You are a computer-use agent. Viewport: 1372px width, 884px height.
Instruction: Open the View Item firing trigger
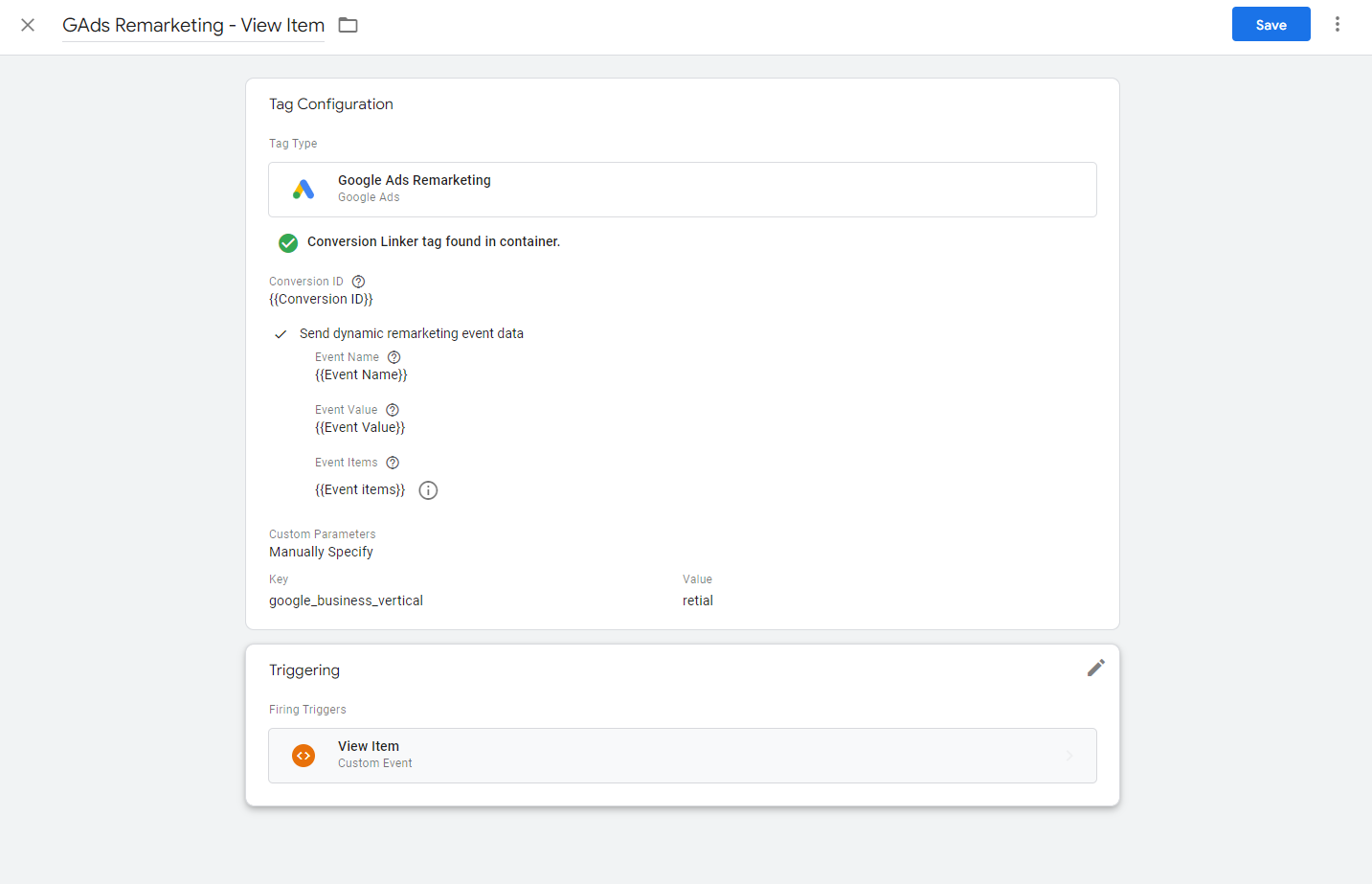click(683, 756)
